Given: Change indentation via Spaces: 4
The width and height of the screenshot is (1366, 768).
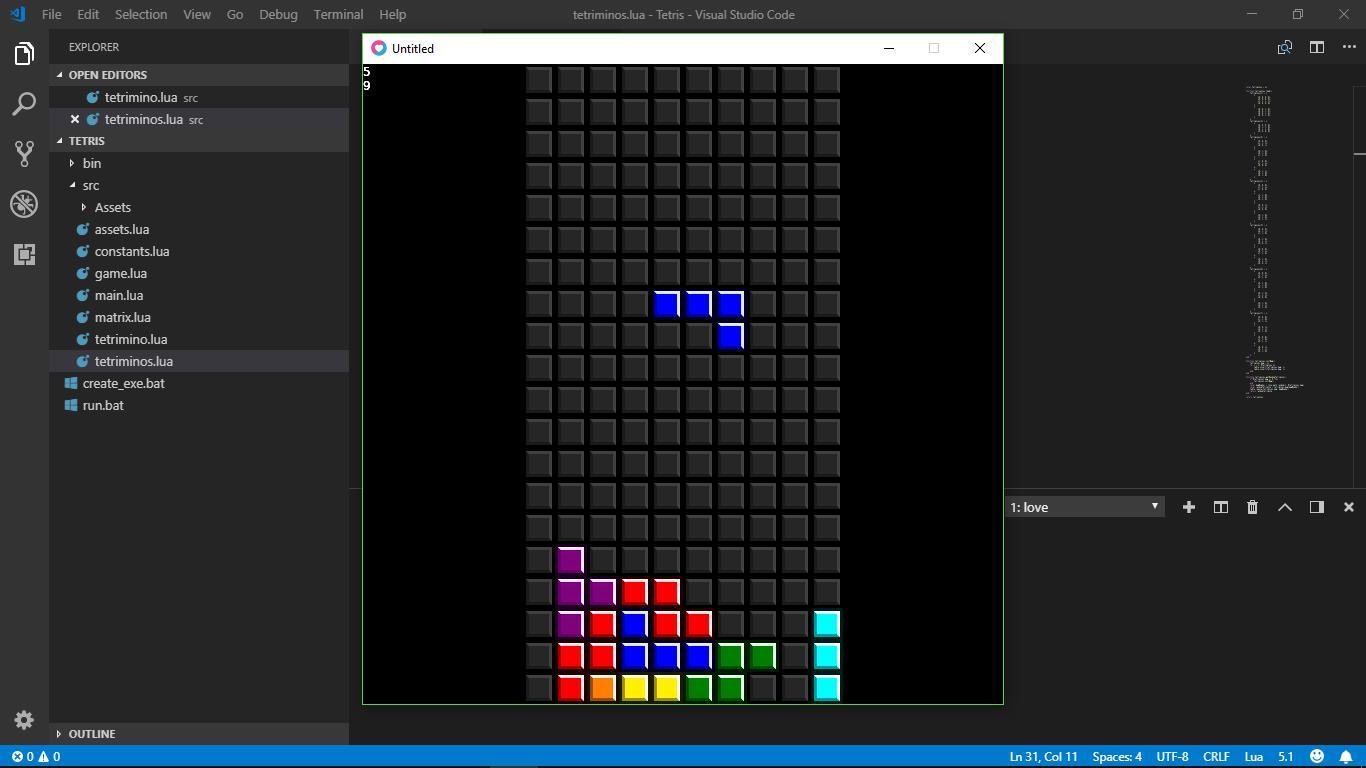Looking at the screenshot, I should [x=1117, y=757].
